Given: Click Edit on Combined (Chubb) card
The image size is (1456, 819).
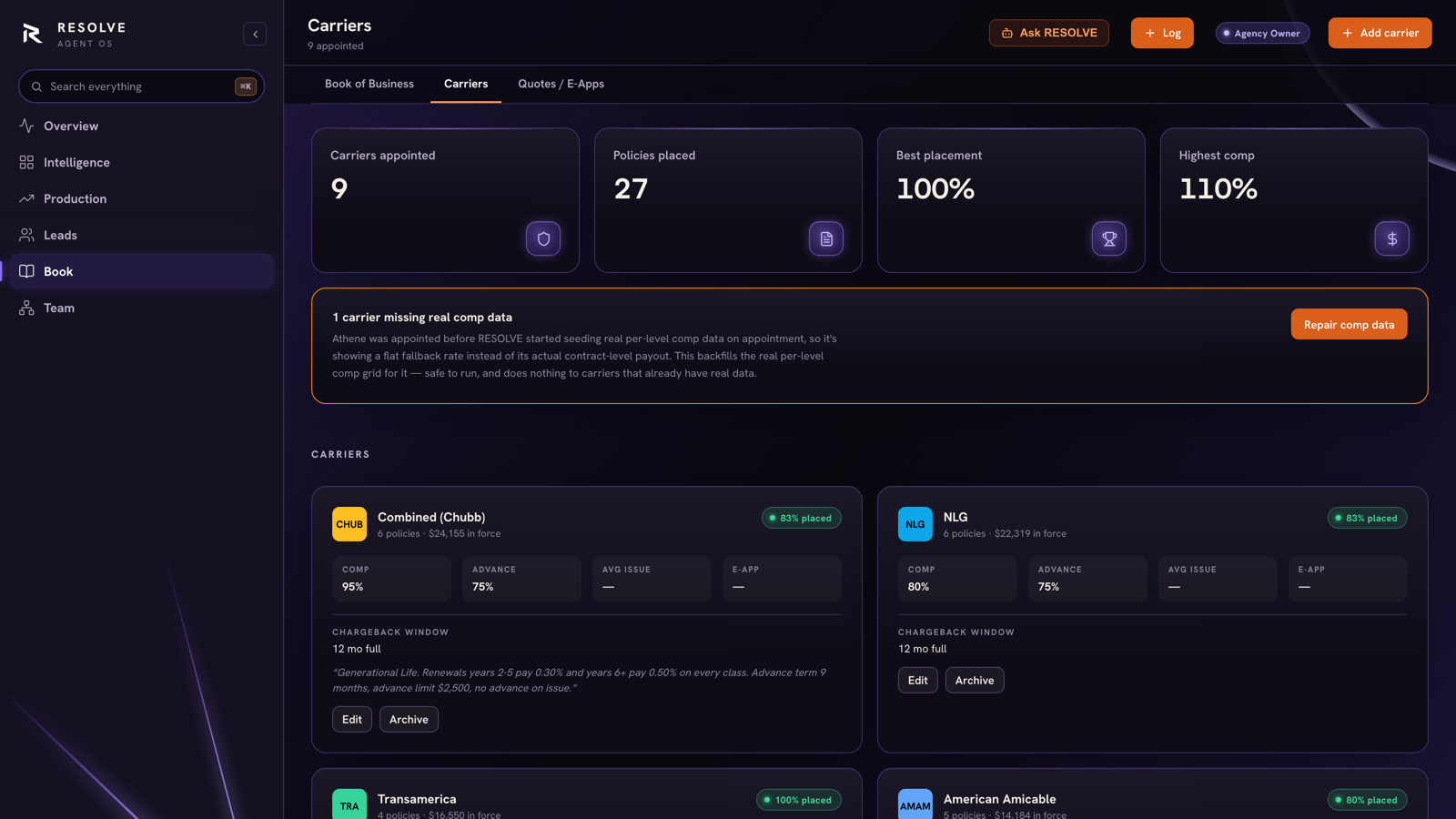Looking at the screenshot, I should tap(352, 719).
